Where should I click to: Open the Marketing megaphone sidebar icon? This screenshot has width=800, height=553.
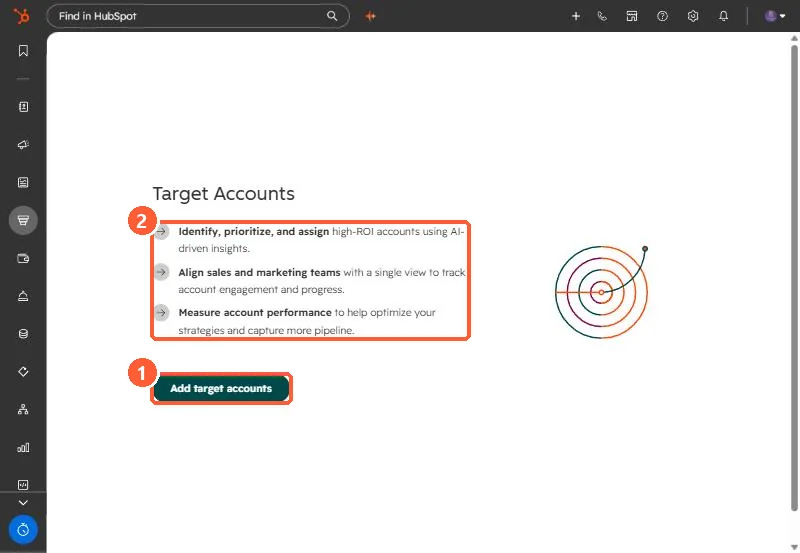pos(23,144)
